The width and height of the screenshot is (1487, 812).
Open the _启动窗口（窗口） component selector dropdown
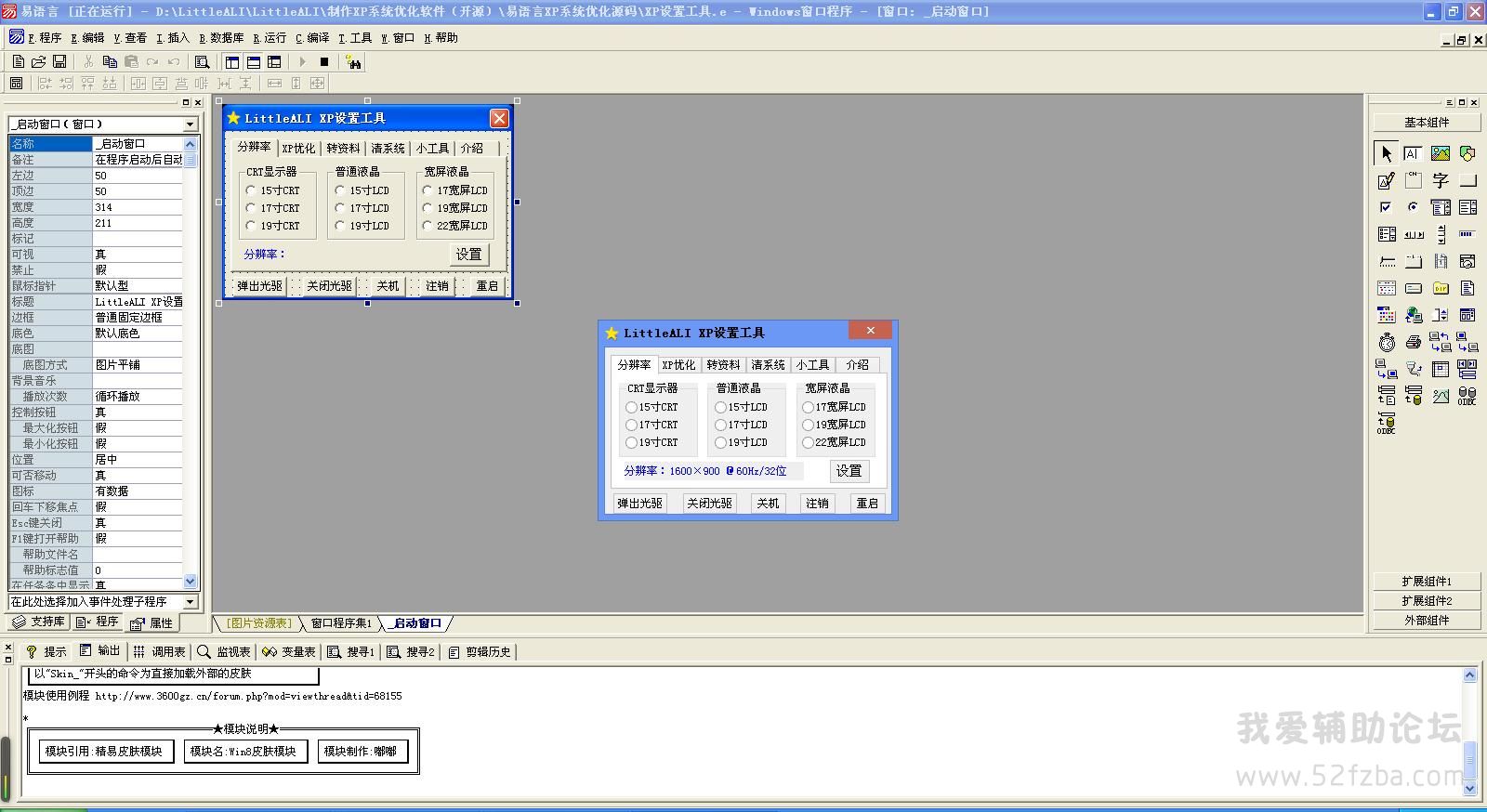click(x=190, y=124)
